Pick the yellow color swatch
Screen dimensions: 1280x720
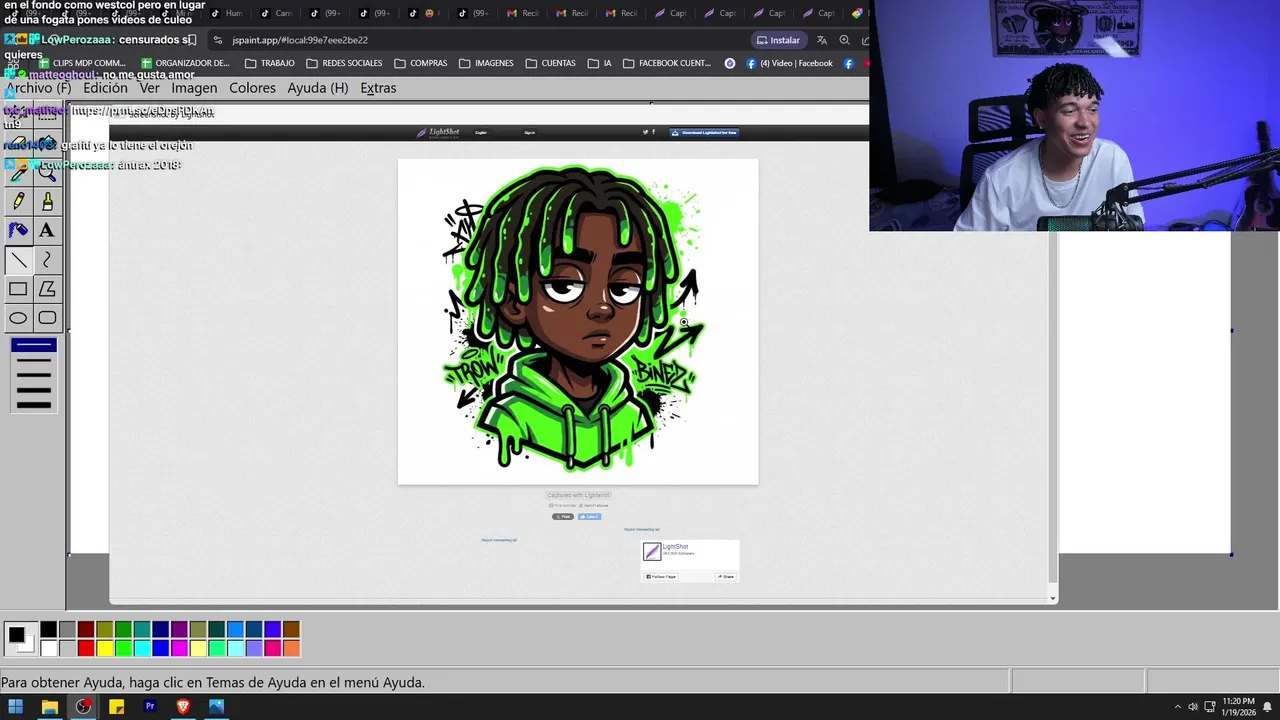(x=104, y=648)
